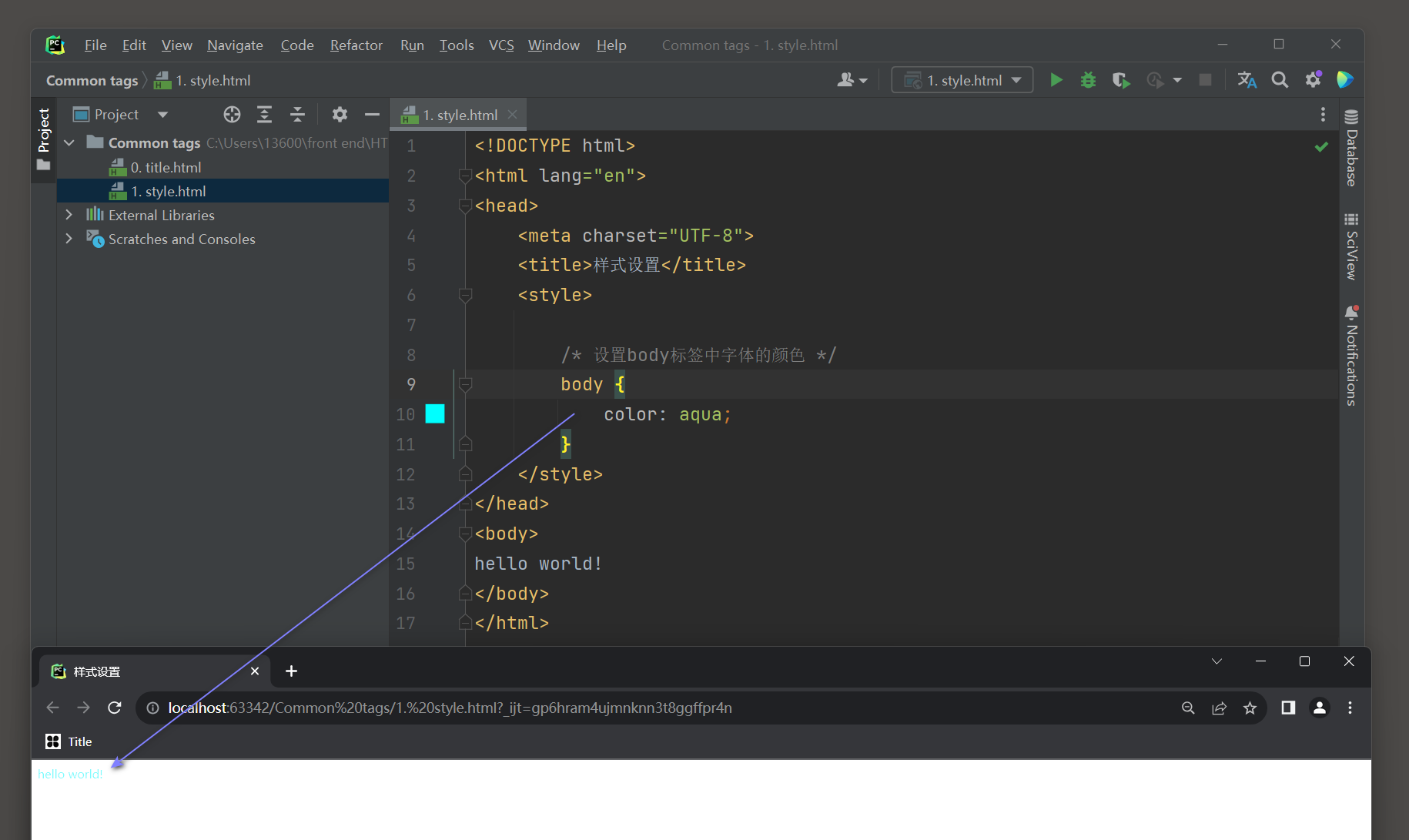Open 0. title.html in project tree
Viewport: 1409px width, 840px height.
coord(166,167)
